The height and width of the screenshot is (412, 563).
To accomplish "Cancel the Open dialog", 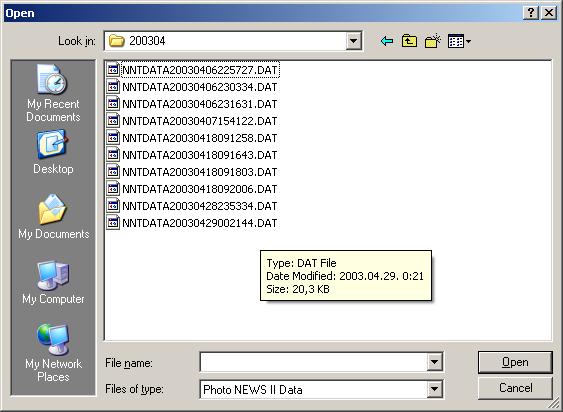I will 515,388.
